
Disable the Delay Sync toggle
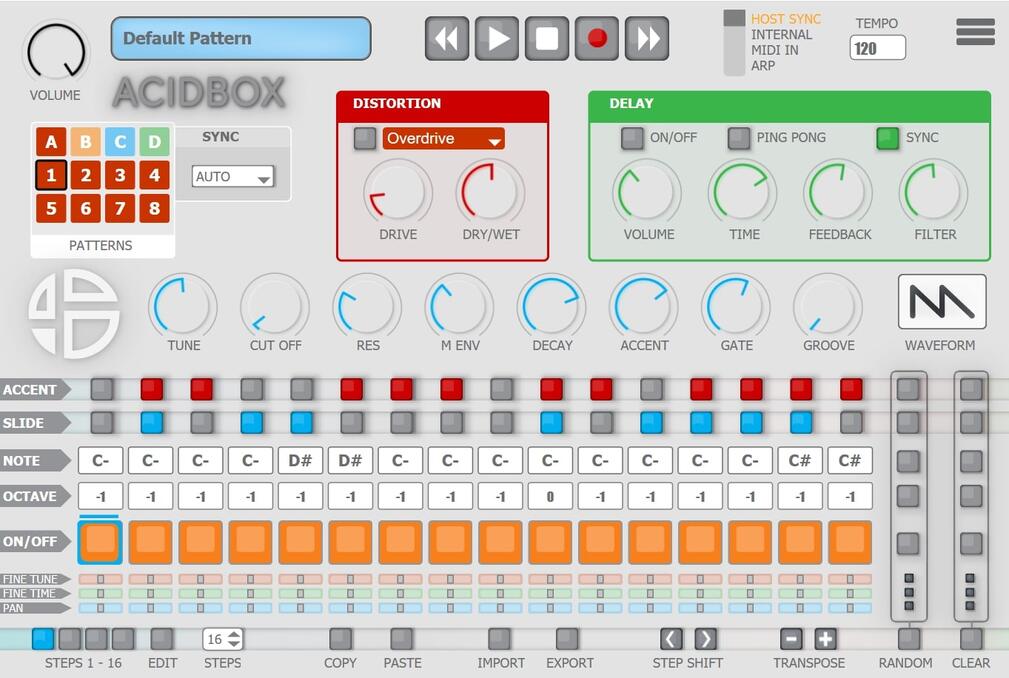pos(886,139)
